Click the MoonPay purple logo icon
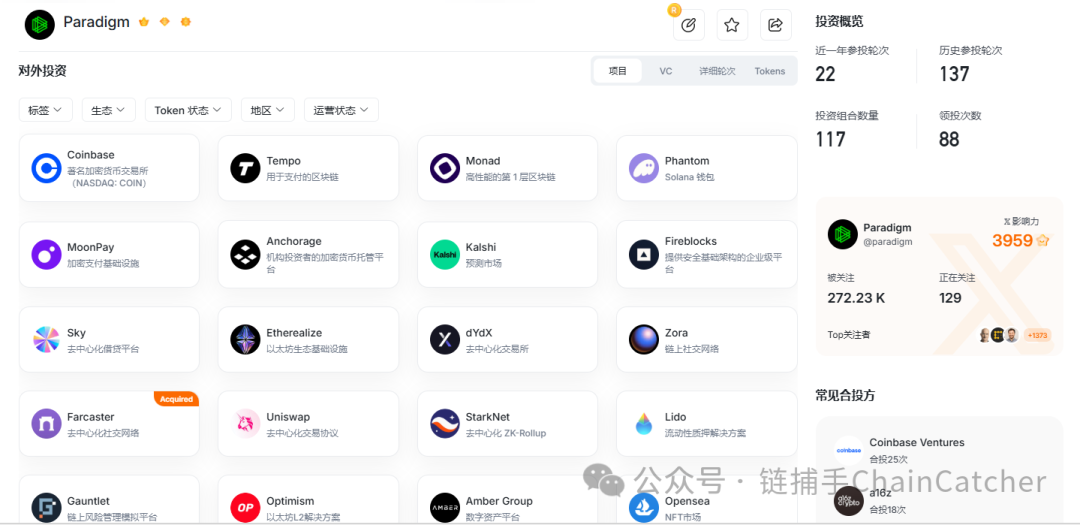Screen dimensions: 1080x525 [46, 255]
